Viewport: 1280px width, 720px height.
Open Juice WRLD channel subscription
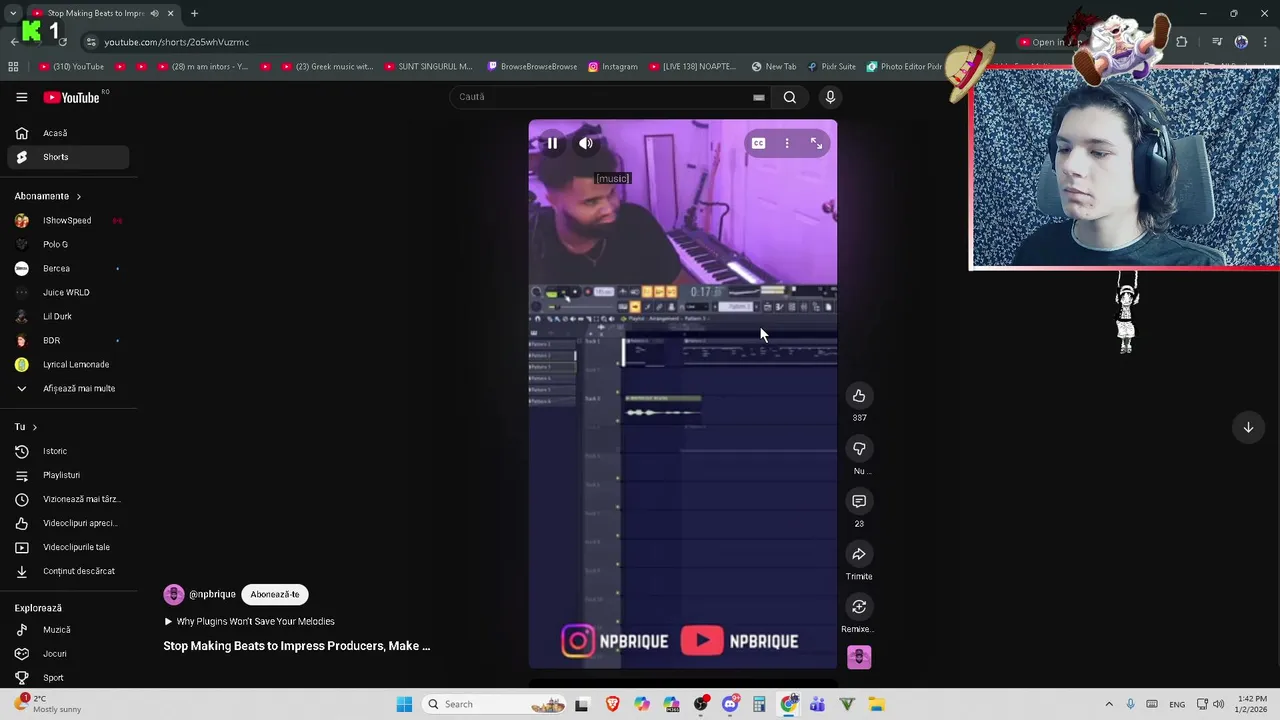pos(68,292)
